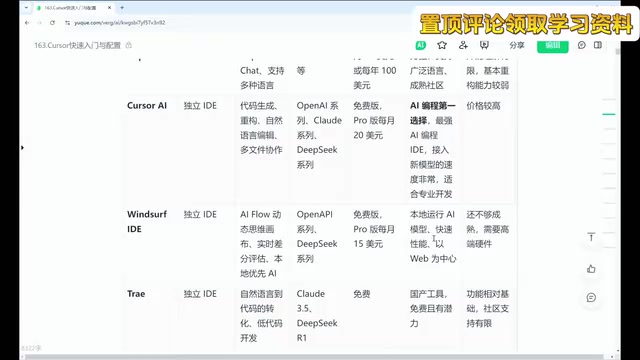Viewport: 640px width, 360px height.
Task: Open the tab search dropdown arrow
Action: 26,8
